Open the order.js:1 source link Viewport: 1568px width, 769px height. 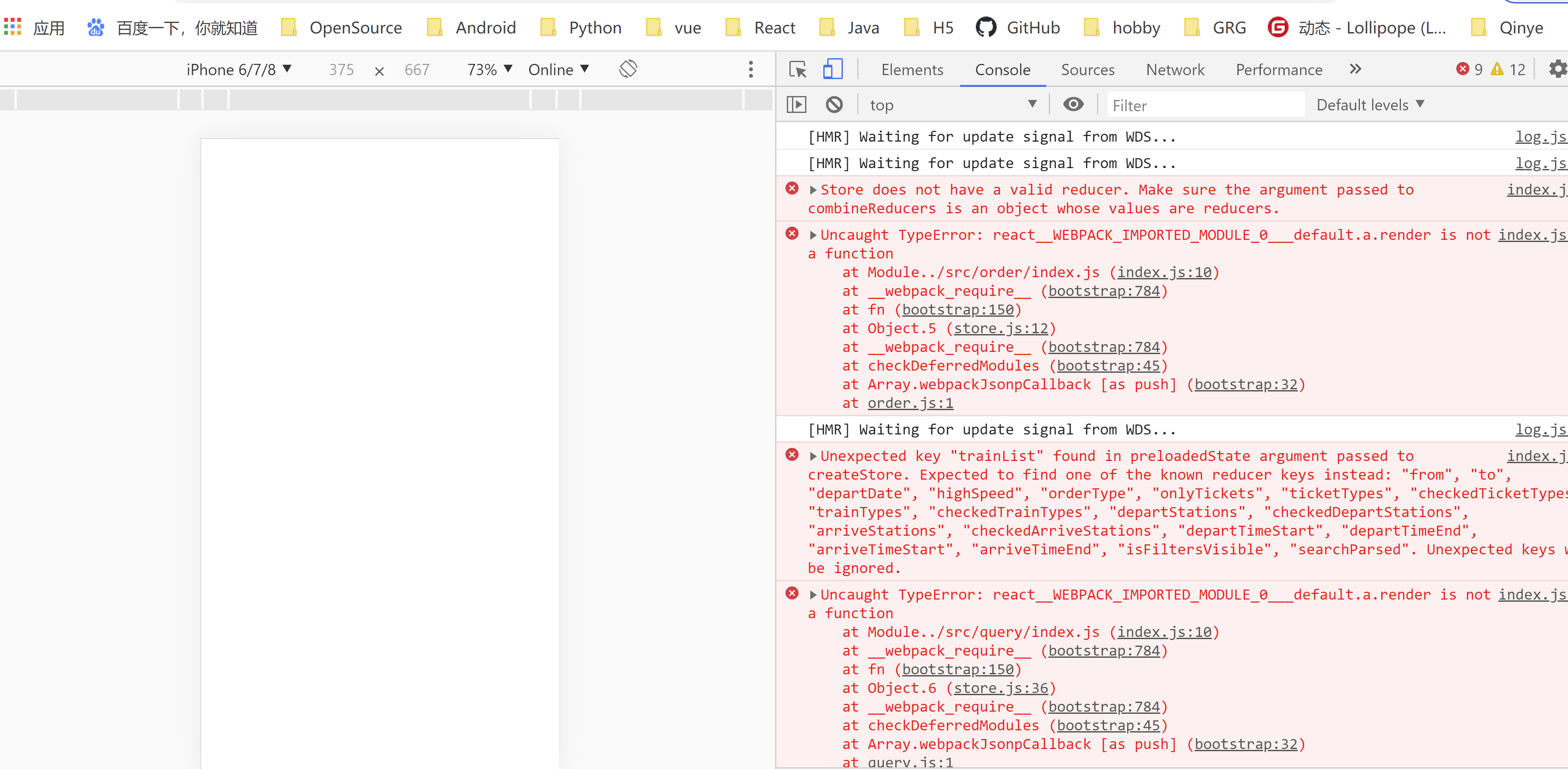click(x=910, y=403)
